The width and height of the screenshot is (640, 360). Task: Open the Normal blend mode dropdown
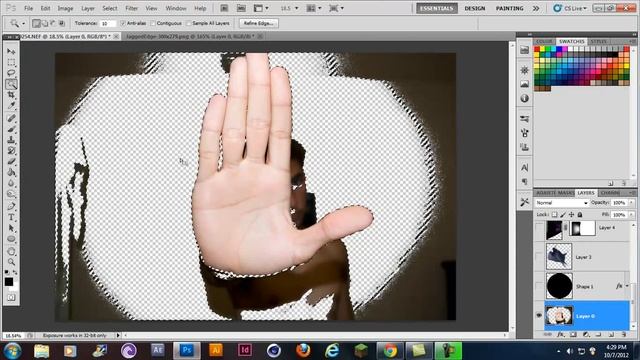coord(562,203)
